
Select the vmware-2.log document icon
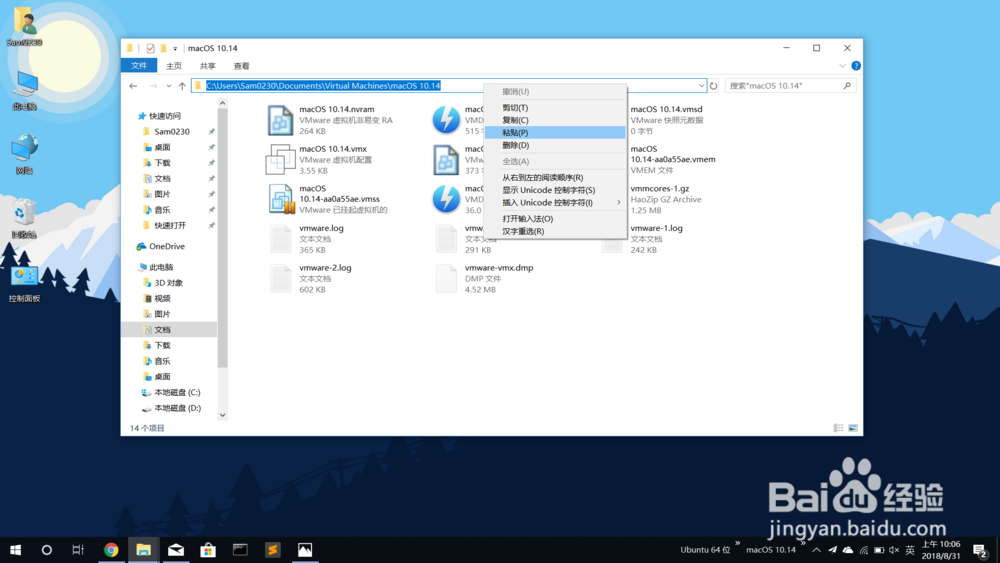pyautogui.click(x=280, y=278)
